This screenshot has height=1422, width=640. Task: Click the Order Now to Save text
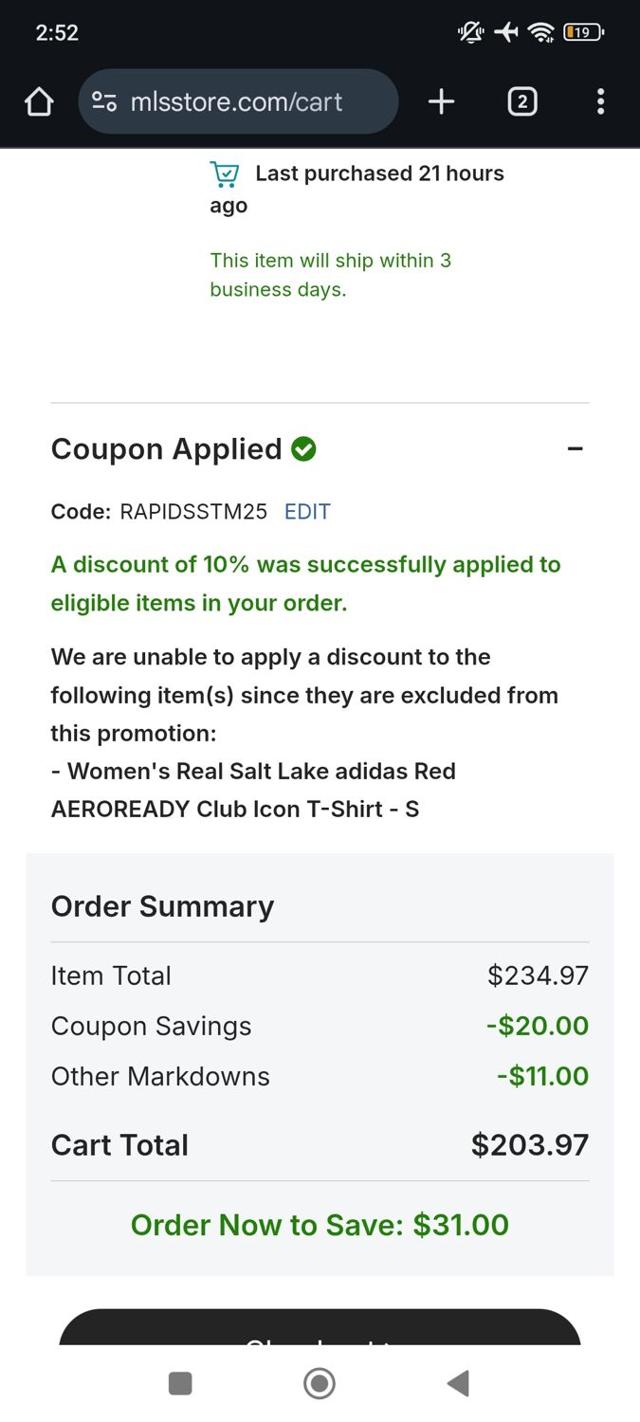(320, 1225)
